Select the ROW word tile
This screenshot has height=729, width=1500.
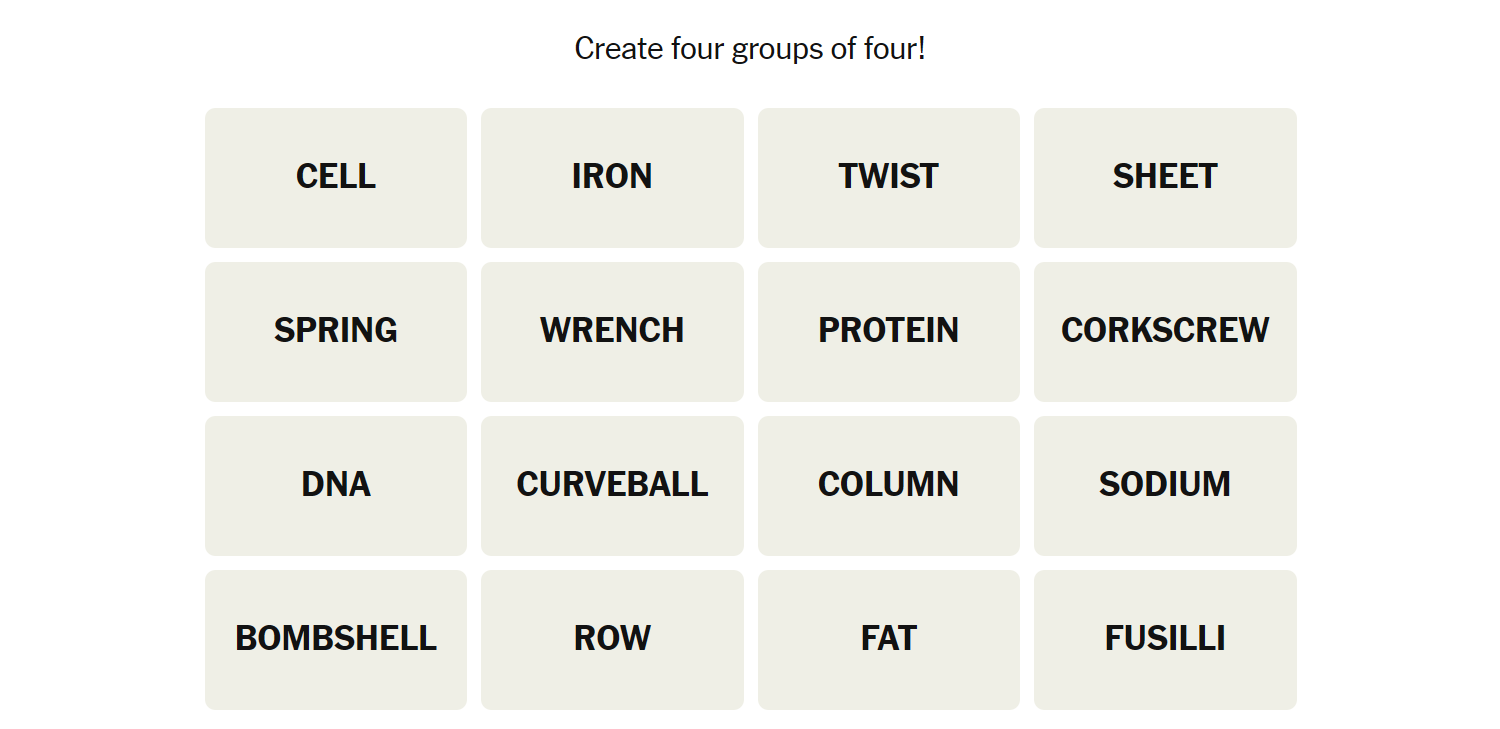[x=612, y=639]
